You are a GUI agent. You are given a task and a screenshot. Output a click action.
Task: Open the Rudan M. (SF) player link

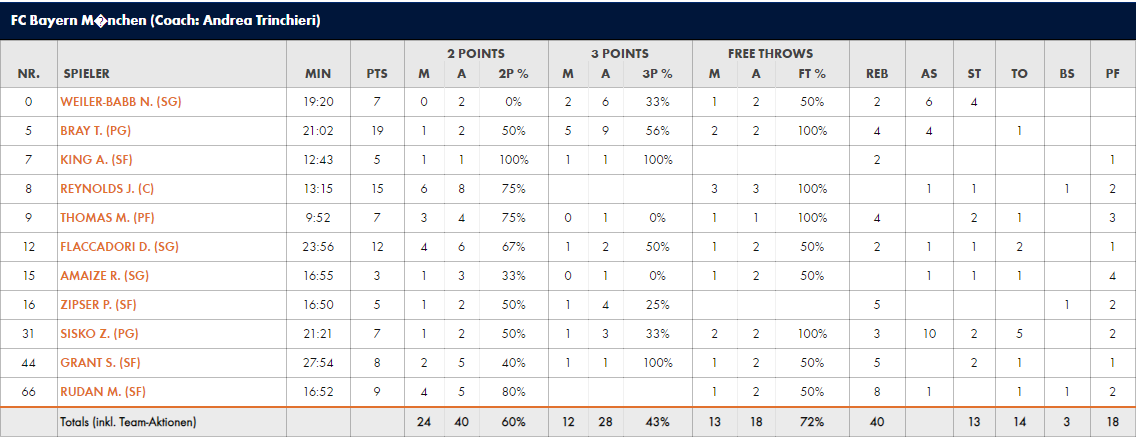(x=102, y=391)
